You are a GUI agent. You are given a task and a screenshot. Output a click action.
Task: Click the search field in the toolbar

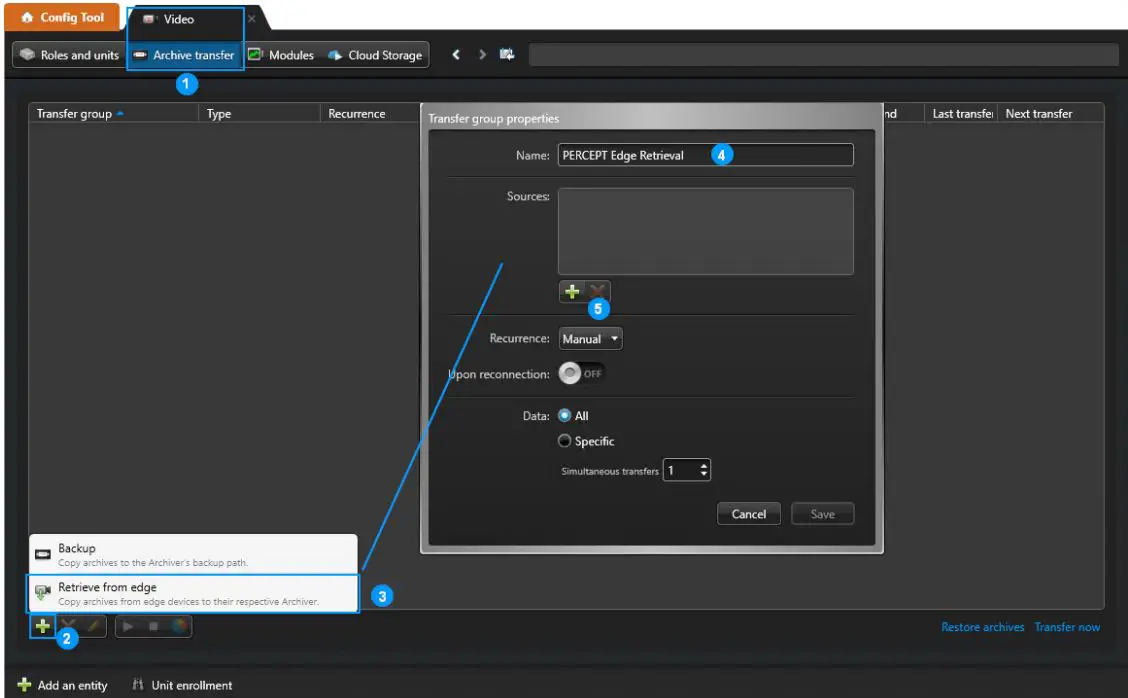tap(824, 55)
